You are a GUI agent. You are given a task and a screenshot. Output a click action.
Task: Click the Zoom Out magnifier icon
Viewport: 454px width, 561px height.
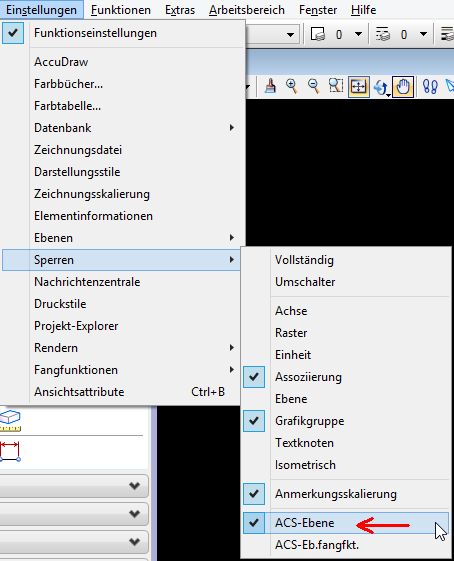(x=314, y=86)
